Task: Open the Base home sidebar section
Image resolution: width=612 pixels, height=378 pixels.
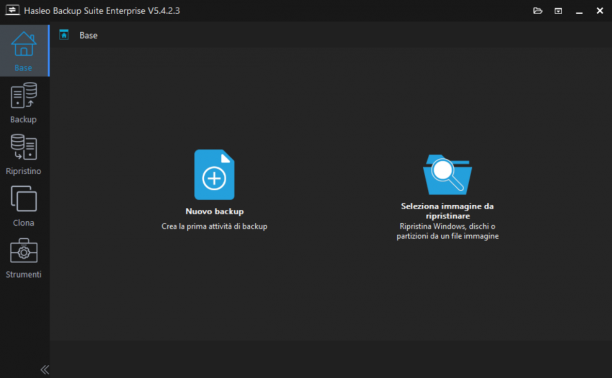Action: (x=24, y=51)
